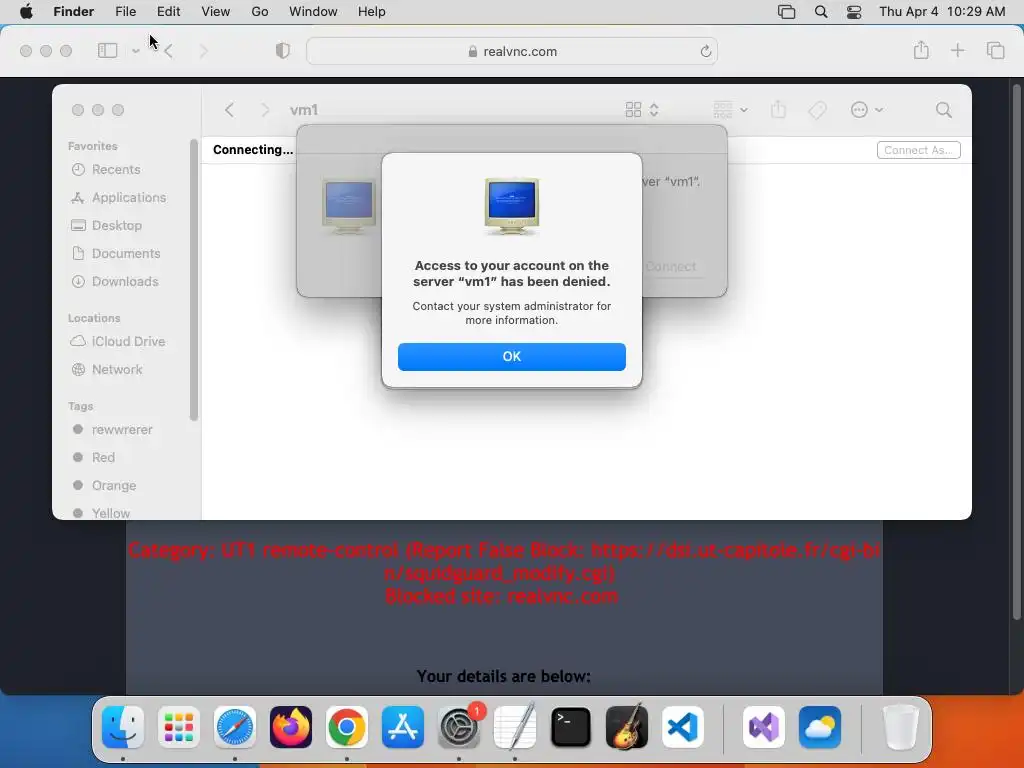Image resolution: width=1024 pixels, height=768 pixels.
Task: Reload the realvnc.com page
Action: click(x=705, y=51)
